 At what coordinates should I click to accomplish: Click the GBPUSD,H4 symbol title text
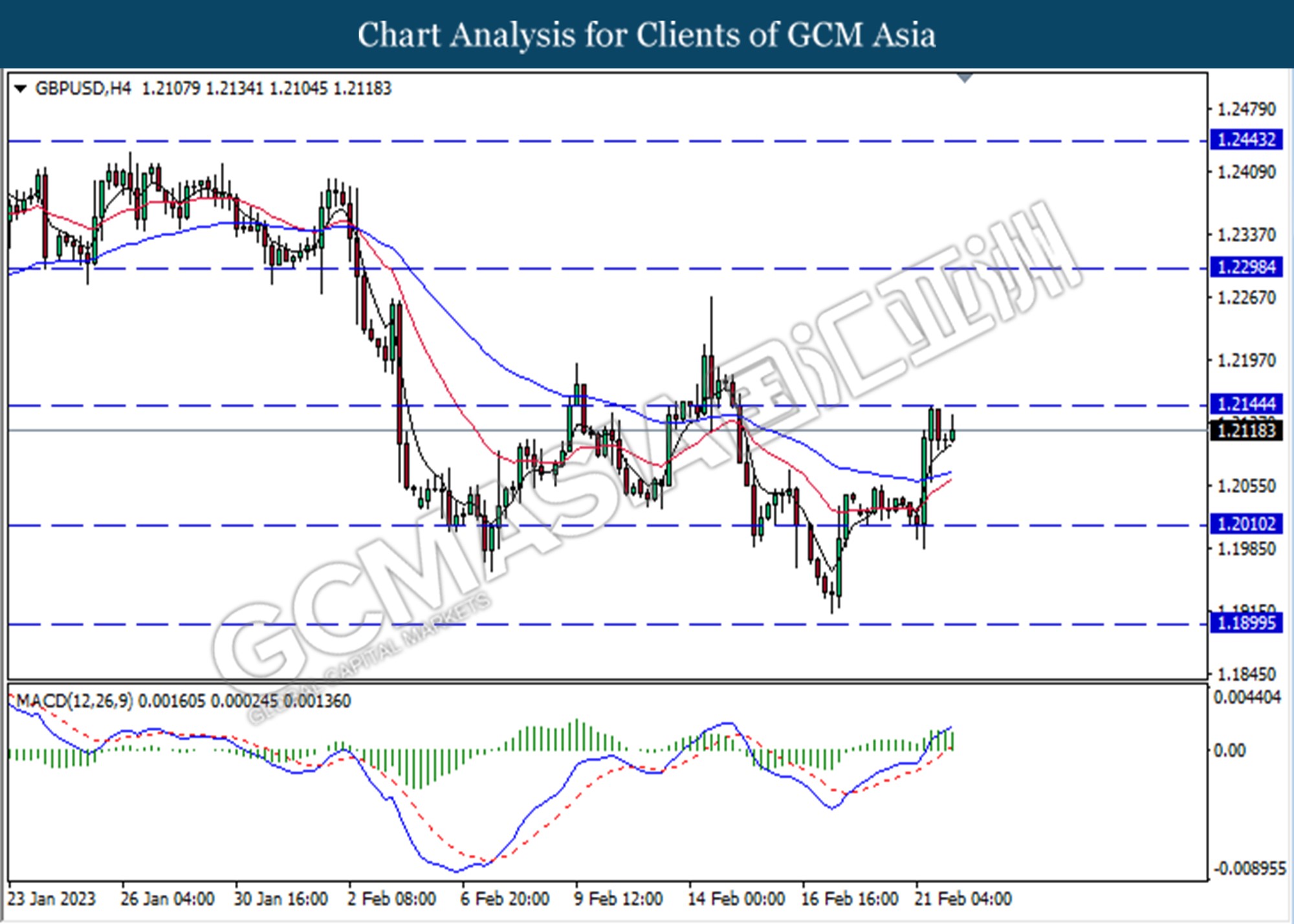(x=83, y=89)
